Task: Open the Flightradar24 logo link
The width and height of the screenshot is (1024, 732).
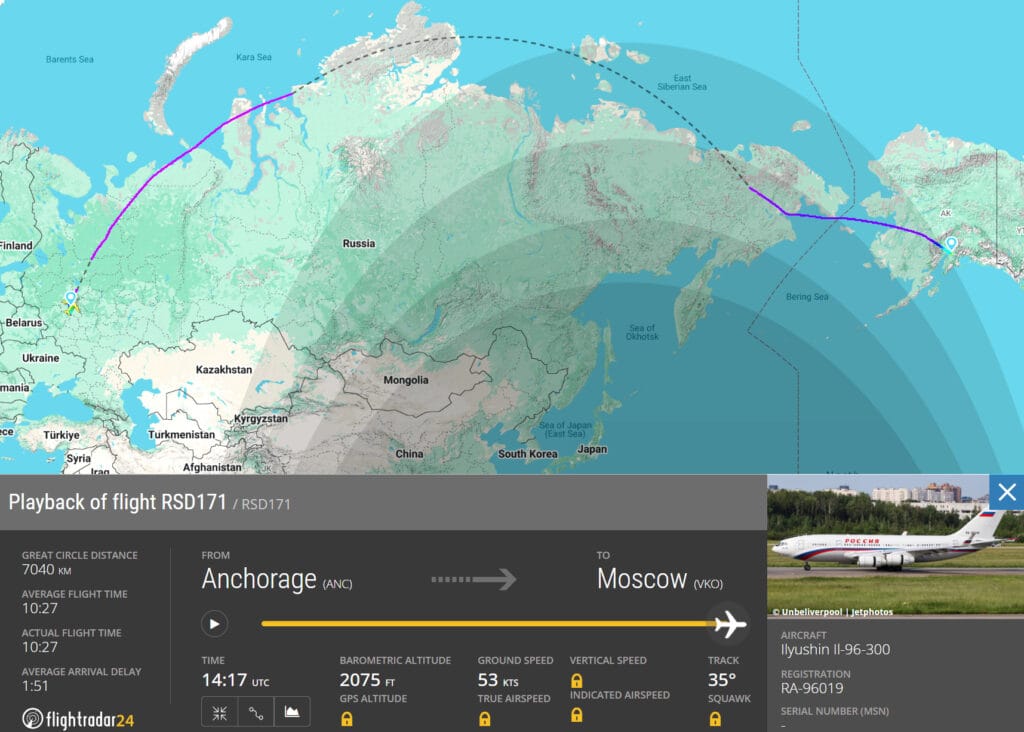Action: click(78, 718)
